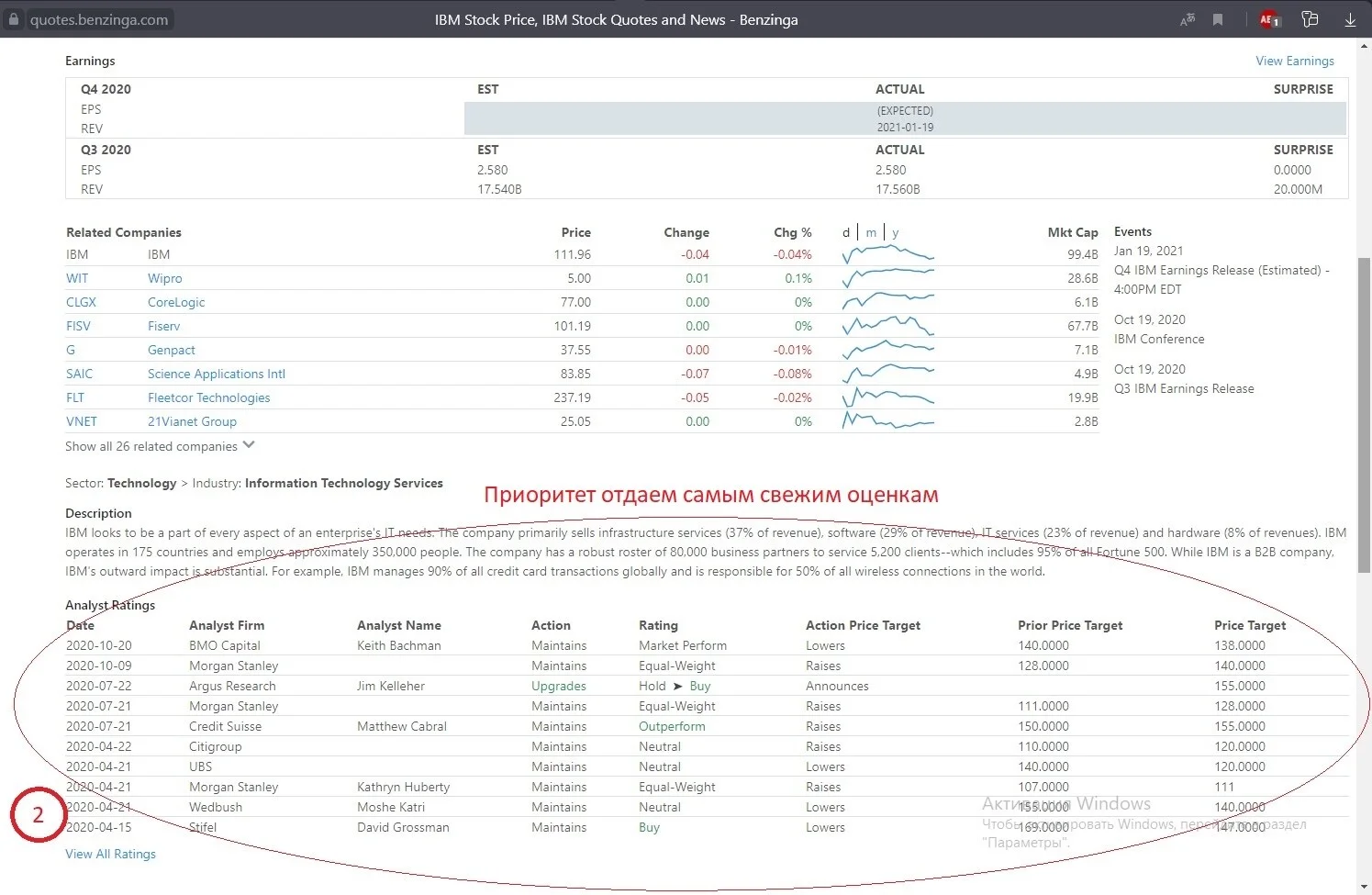Image resolution: width=1372 pixels, height=895 pixels.
Task: Open the 21Vianet Group link
Action: coord(193,421)
